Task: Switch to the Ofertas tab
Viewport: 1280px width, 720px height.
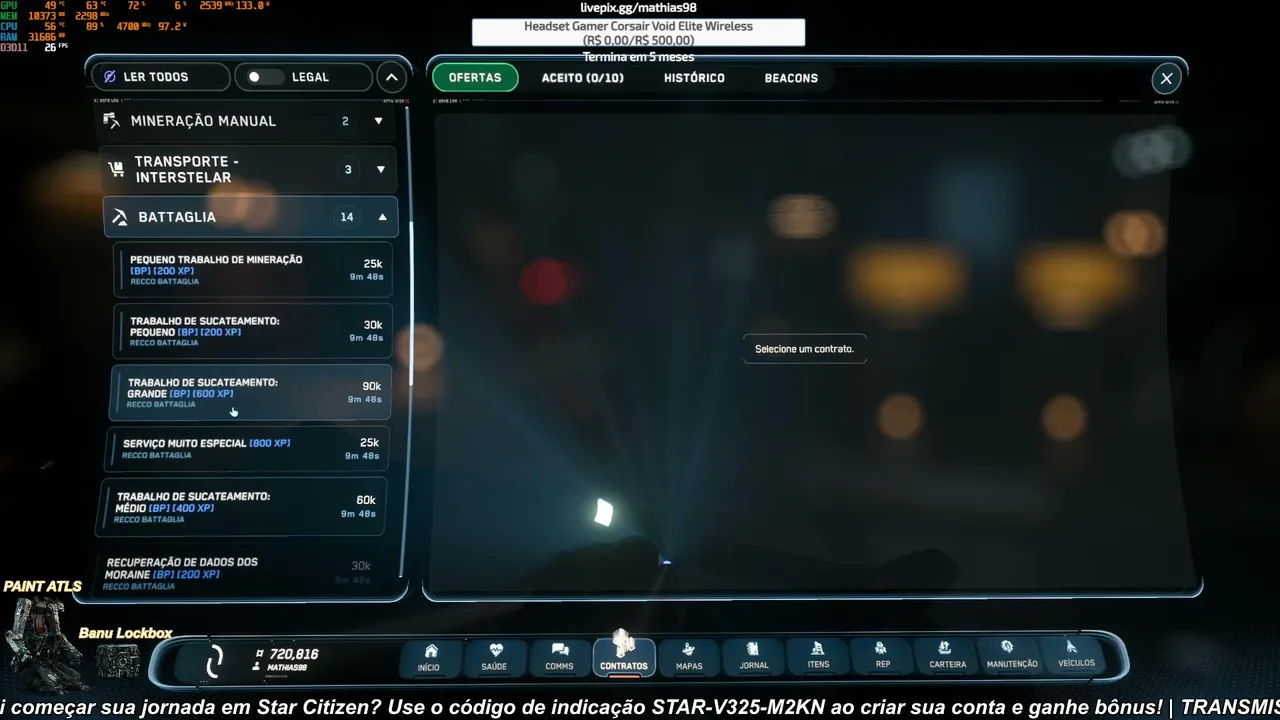Action: [x=475, y=78]
